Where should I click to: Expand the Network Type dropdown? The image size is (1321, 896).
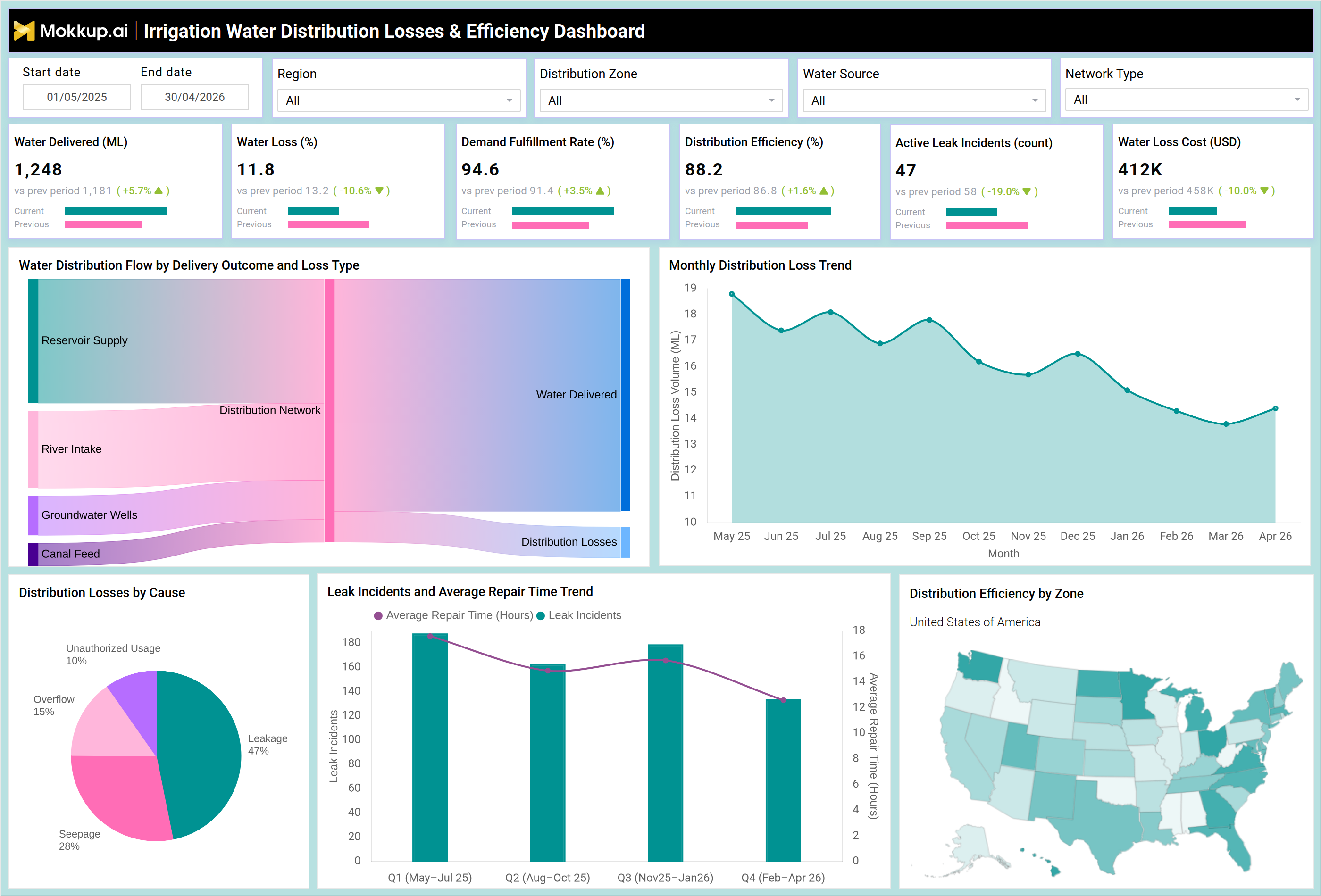point(1186,100)
